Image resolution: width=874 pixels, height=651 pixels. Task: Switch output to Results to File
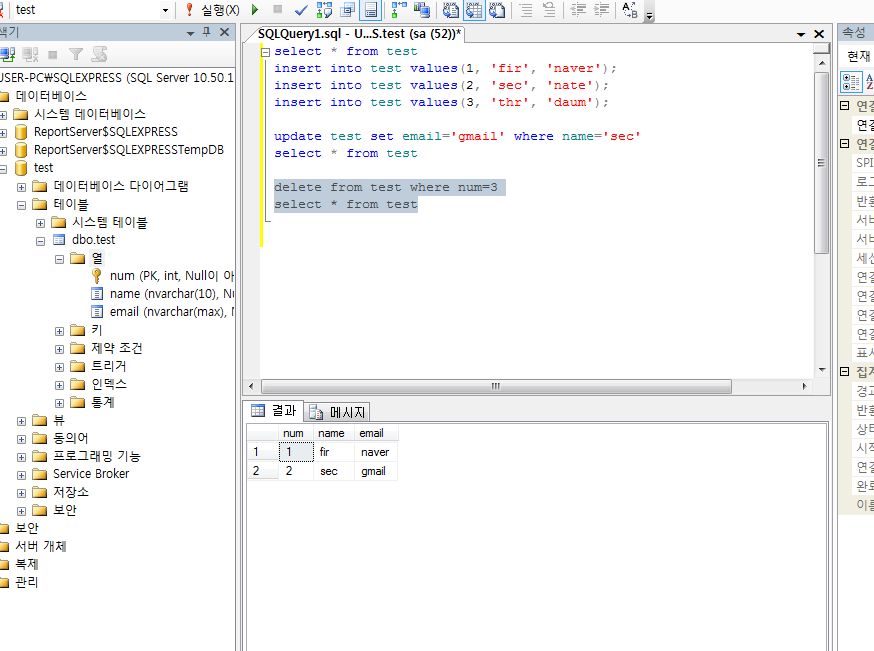click(497, 9)
